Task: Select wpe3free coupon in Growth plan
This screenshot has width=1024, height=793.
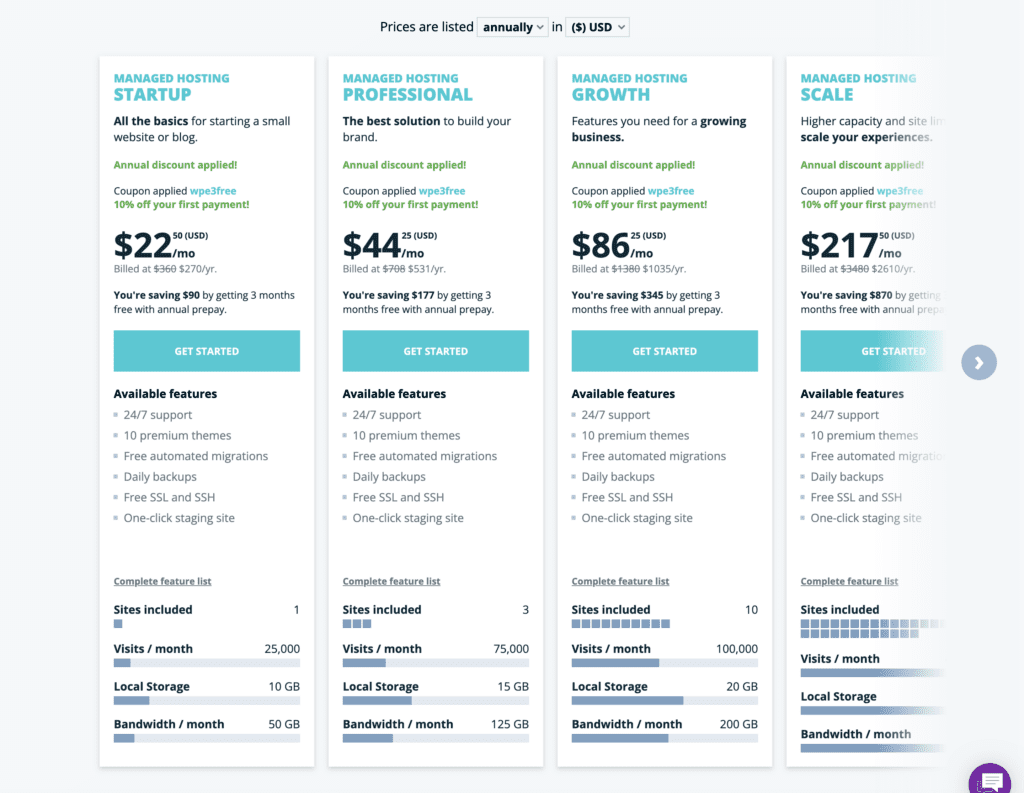Action: pos(673,191)
